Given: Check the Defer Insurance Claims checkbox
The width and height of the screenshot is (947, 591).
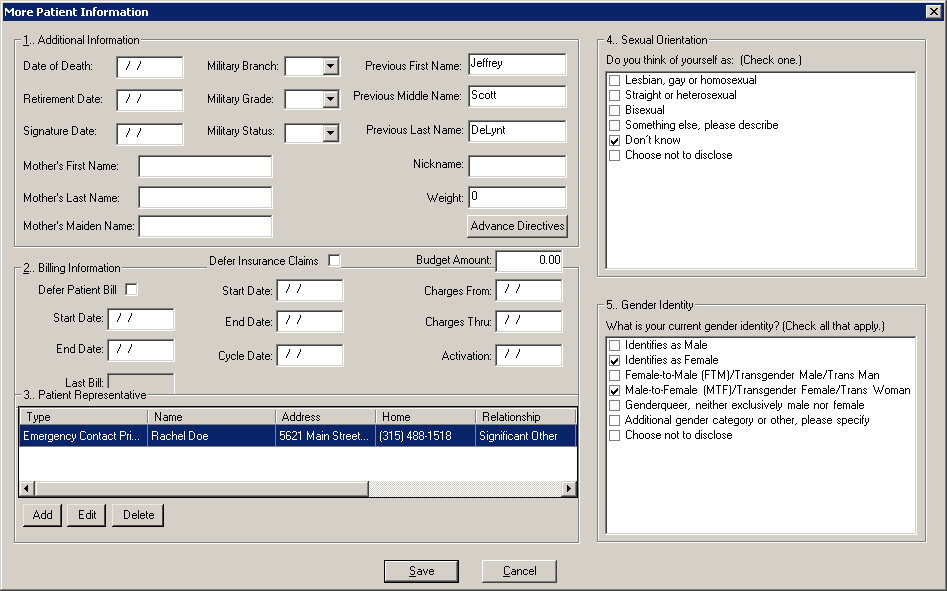Looking at the screenshot, I should click(x=334, y=261).
